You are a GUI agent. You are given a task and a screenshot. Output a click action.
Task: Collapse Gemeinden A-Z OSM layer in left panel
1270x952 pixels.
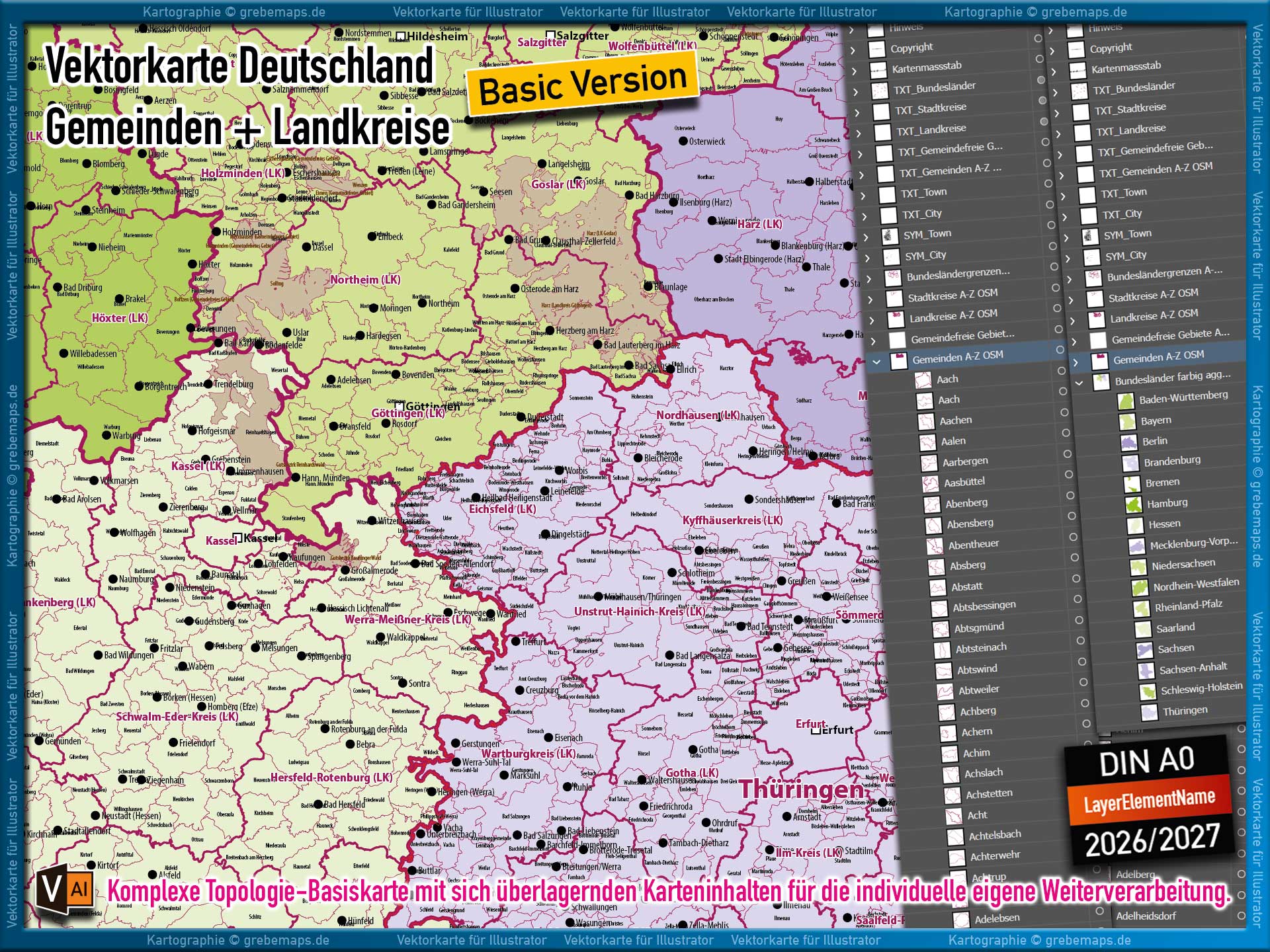pyautogui.click(x=876, y=362)
